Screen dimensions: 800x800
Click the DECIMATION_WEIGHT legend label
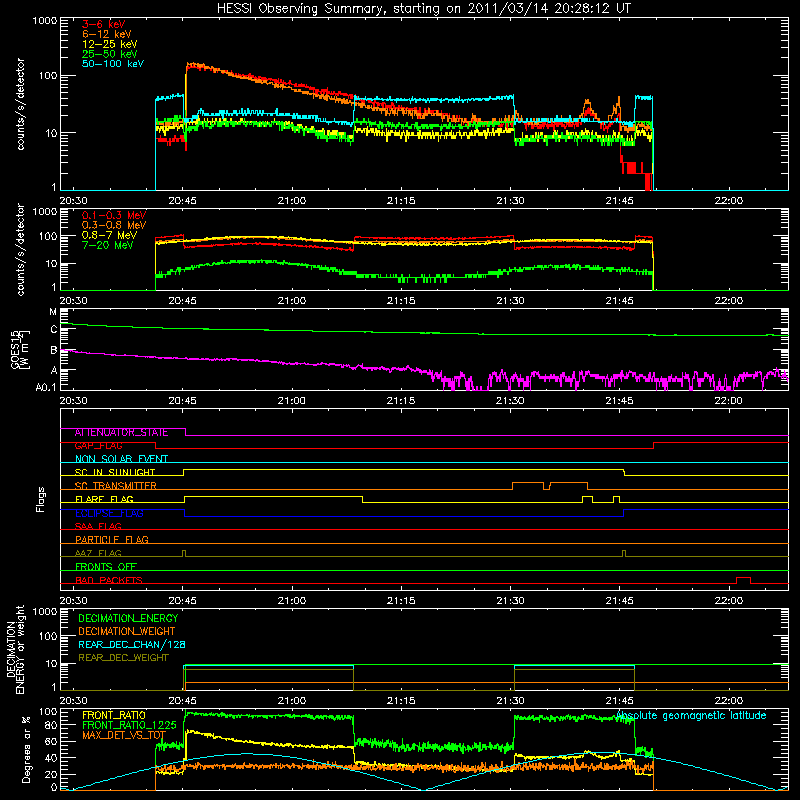(127, 631)
